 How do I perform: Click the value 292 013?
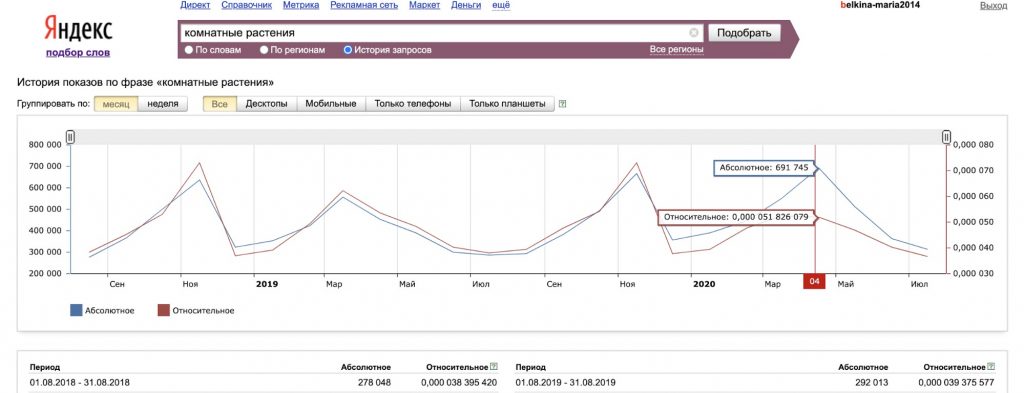pos(872,383)
